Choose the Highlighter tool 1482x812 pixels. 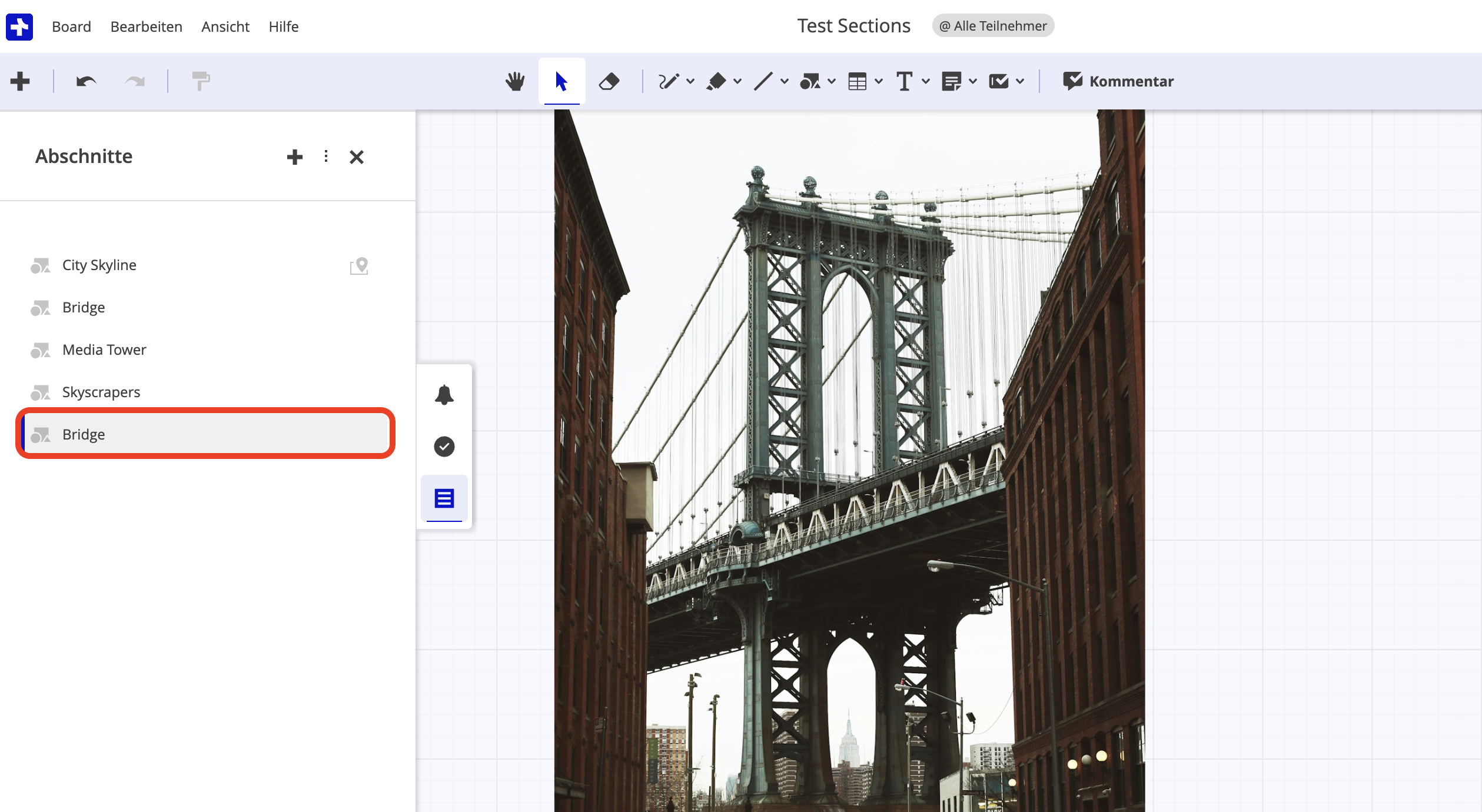pyautogui.click(x=718, y=81)
